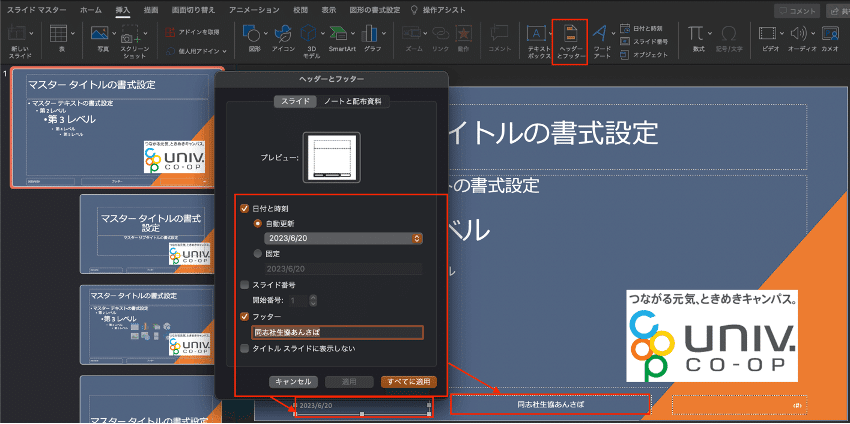
Task: Click the グラフ (Chart) icon
Action: (370, 34)
